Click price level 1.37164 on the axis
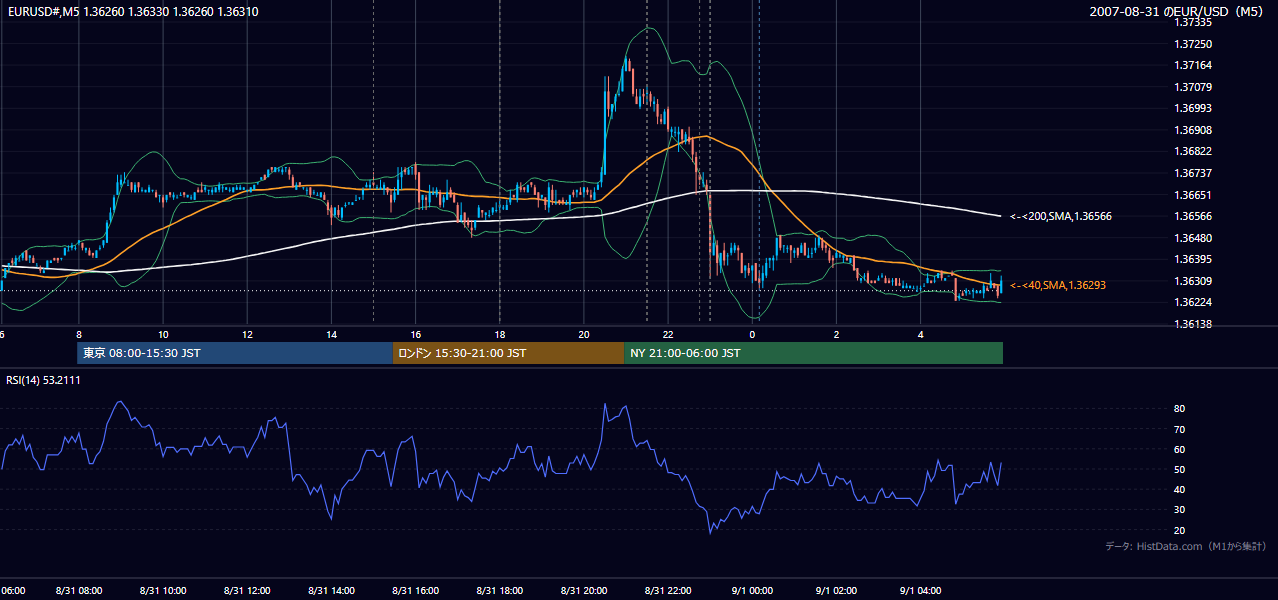The width and height of the screenshot is (1278, 600). [1192, 65]
